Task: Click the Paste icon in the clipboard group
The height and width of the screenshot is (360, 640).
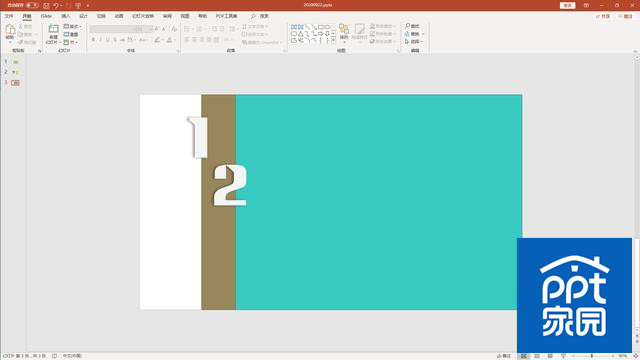Action: coord(10,30)
